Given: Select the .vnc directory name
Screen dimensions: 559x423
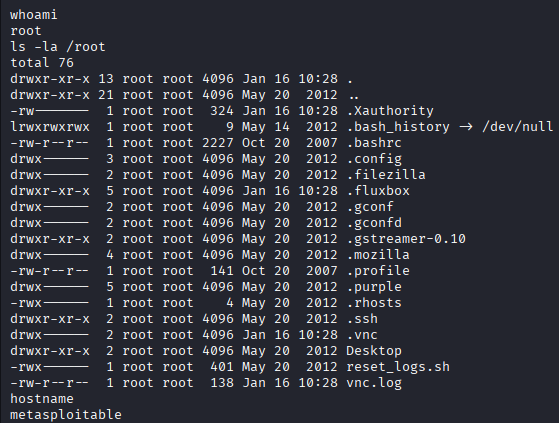Looking at the screenshot, I should point(362,335).
